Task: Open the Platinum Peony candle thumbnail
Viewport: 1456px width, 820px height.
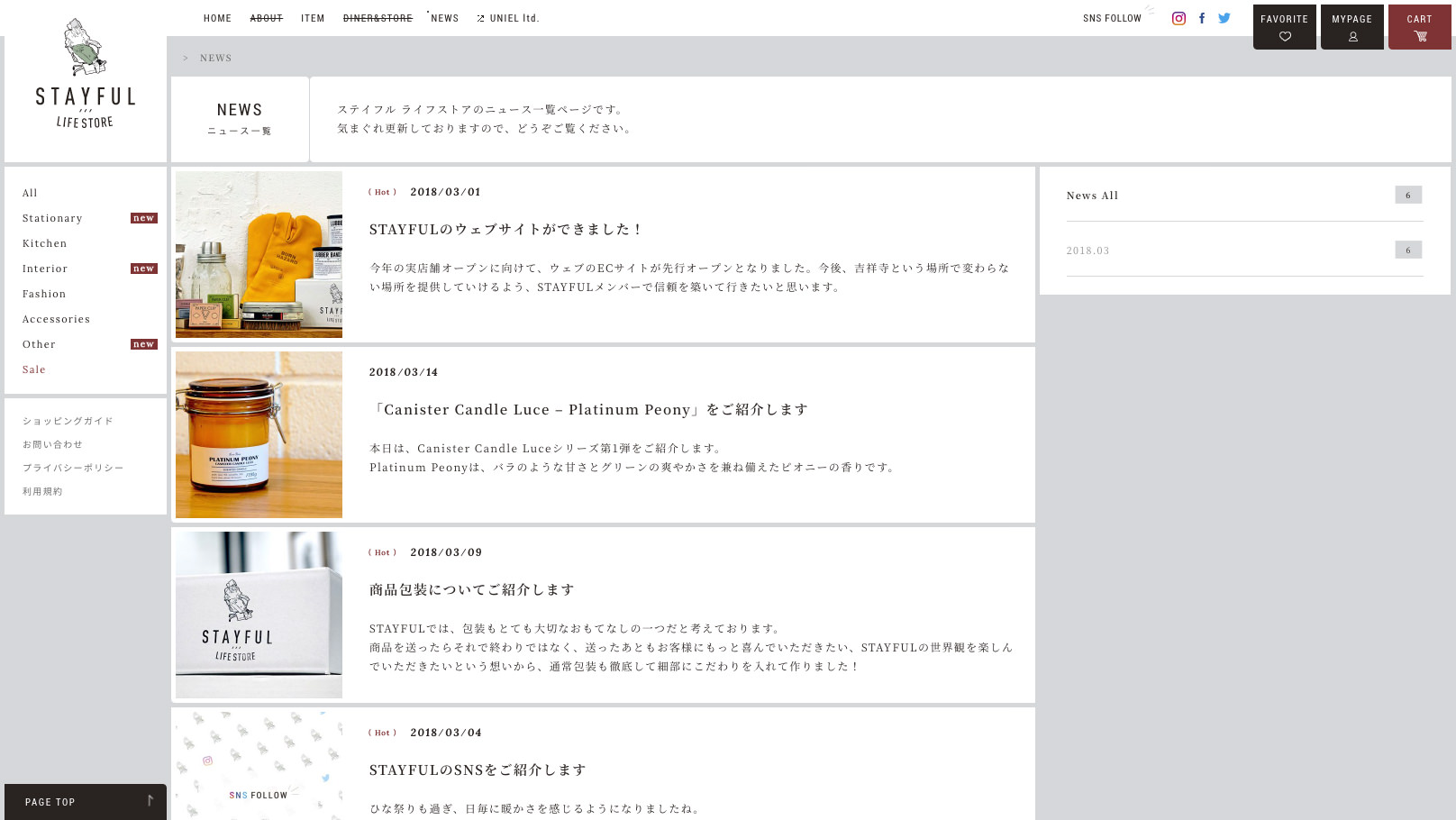Action: pyautogui.click(x=259, y=434)
